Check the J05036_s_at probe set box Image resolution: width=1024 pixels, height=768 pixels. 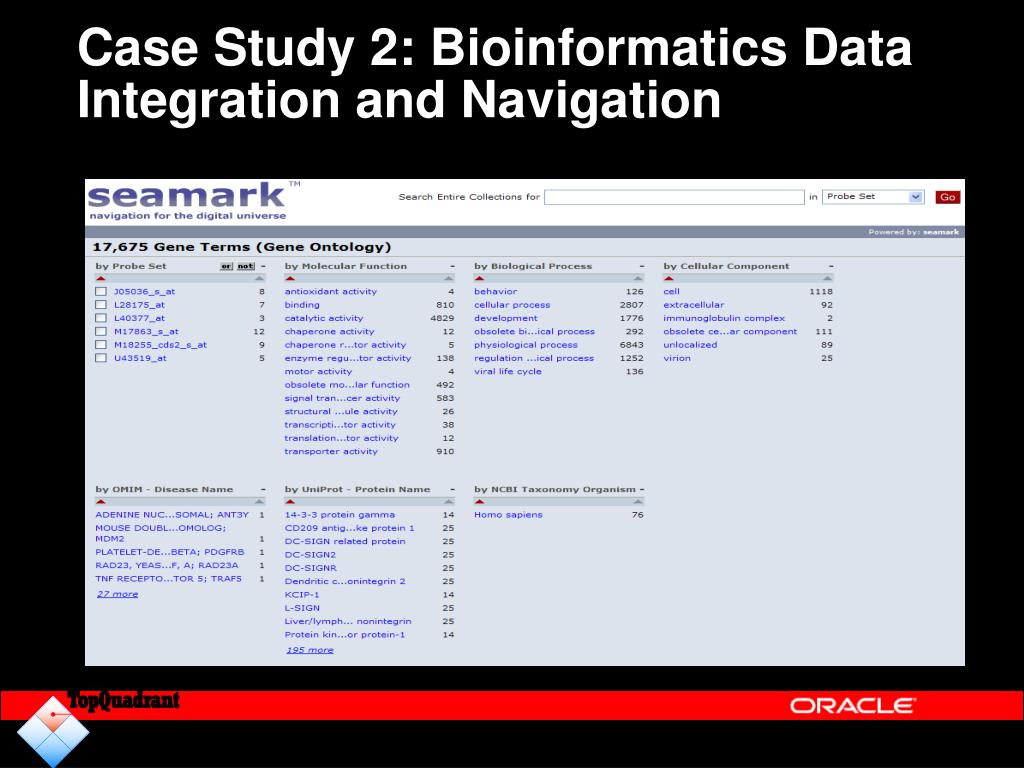pos(101,292)
